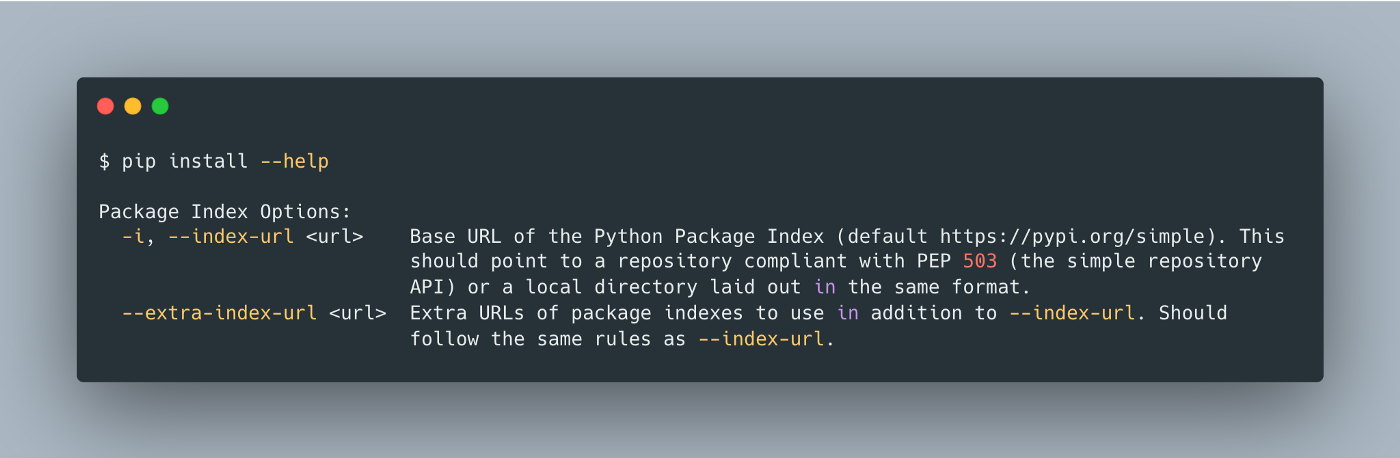The width and height of the screenshot is (1400, 458).
Task: Click purple 'in' before 'the same format'
Action: point(825,287)
